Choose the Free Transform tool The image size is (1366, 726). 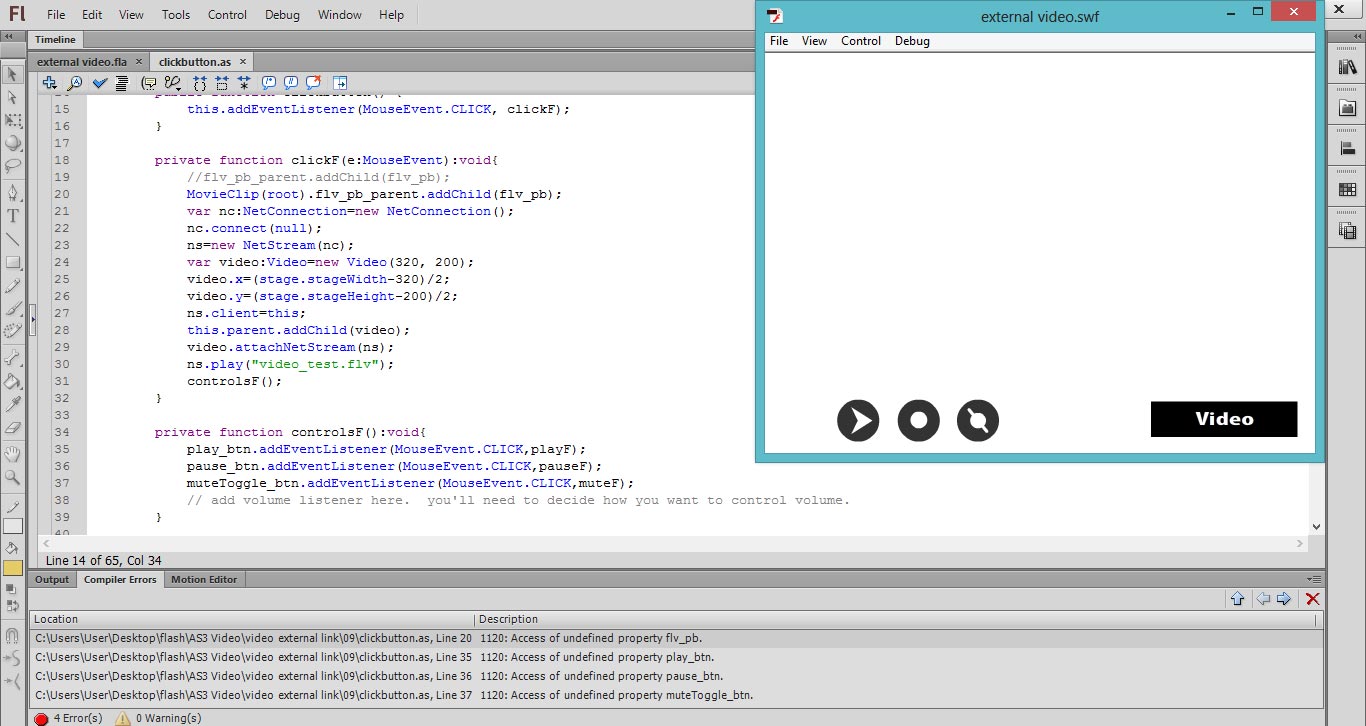13,120
